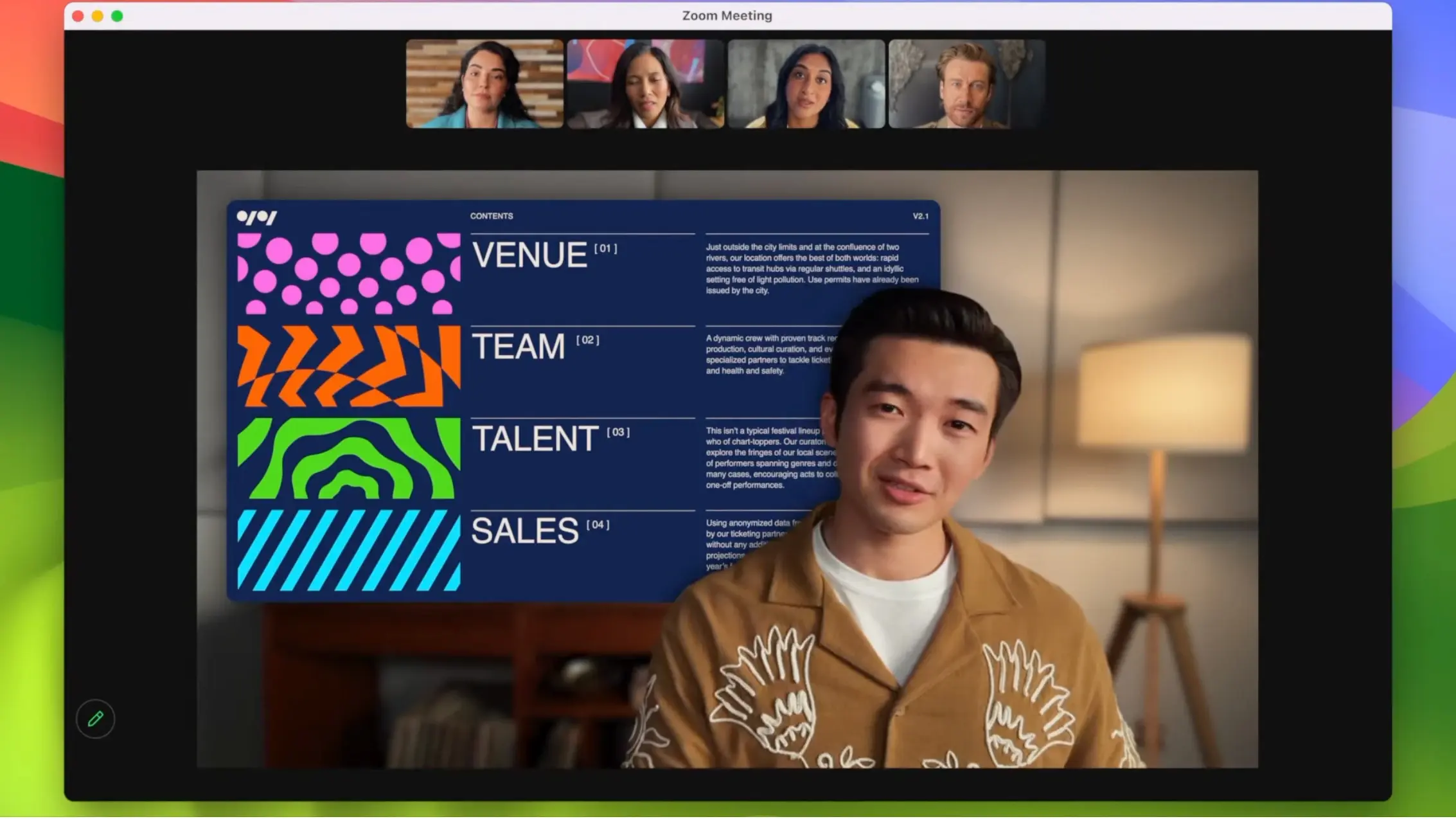Click the [02] number beside TEAM
The height and width of the screenshot is (819, 1456).
point(587,340)
